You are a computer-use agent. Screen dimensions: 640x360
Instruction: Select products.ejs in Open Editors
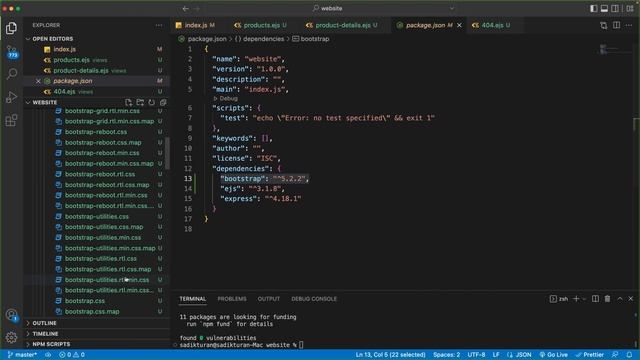click(71, 60)
